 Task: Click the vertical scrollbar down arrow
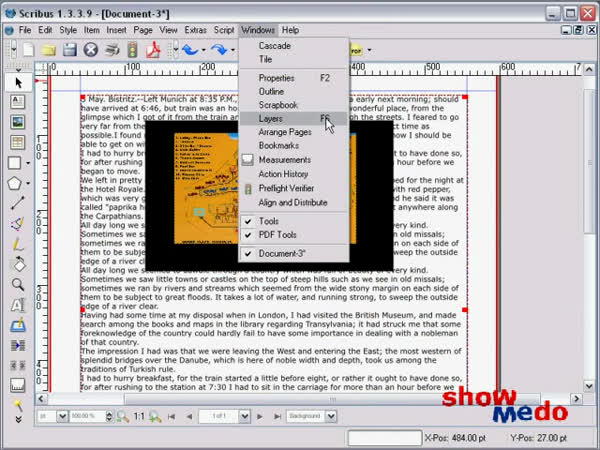(x=589, y=385)
